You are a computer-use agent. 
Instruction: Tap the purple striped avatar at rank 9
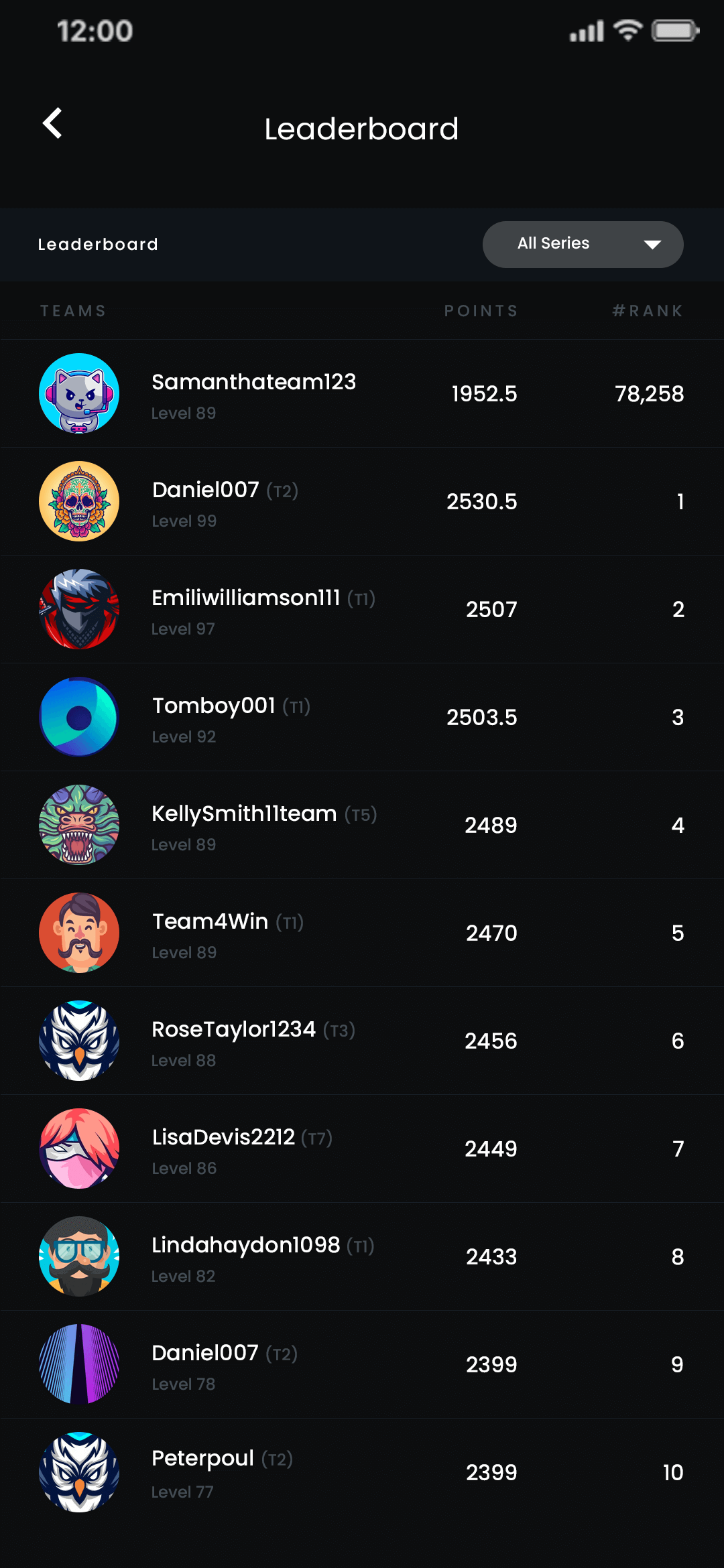pyautogui.click(x=79, y=1364)
